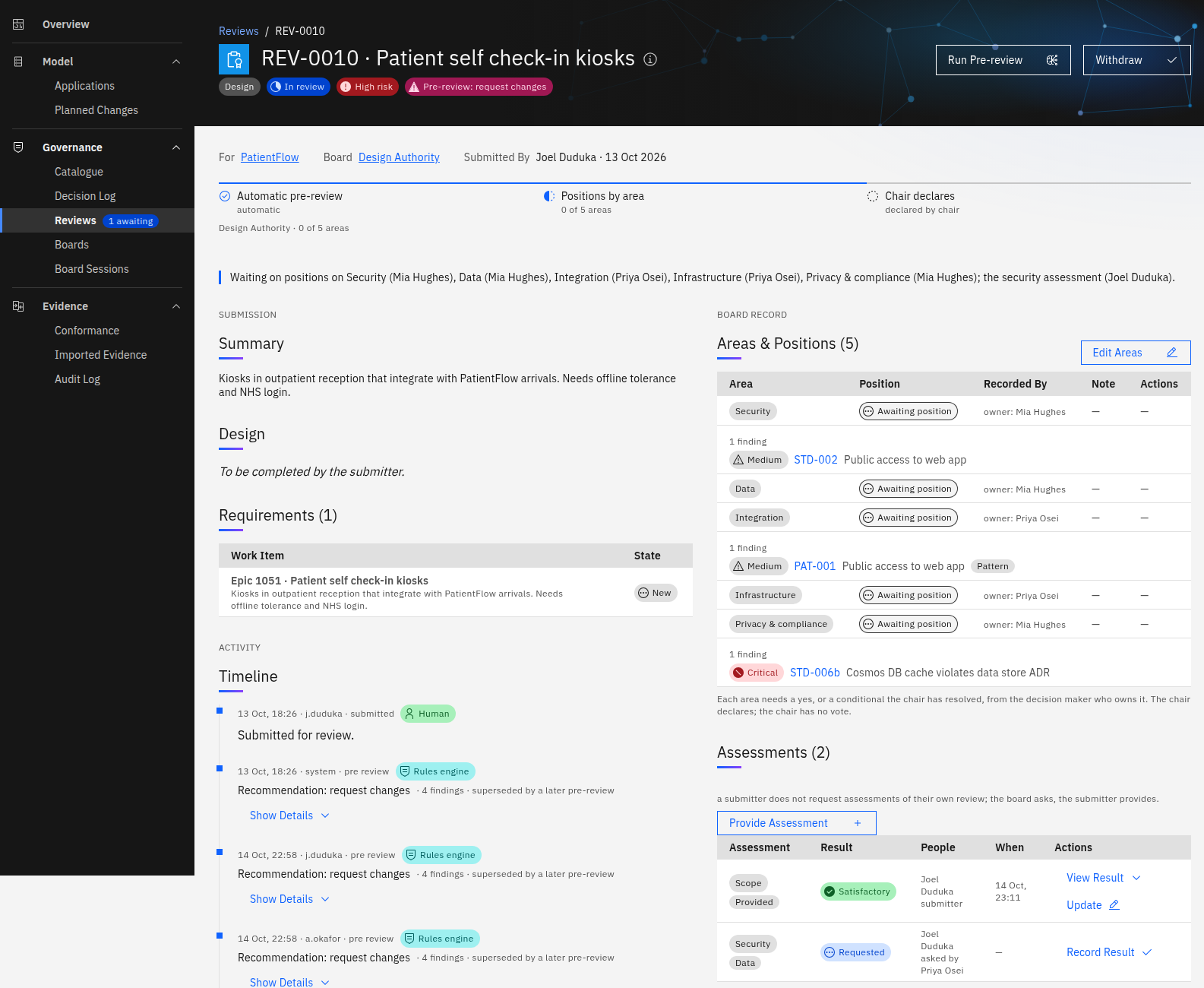Expand Show Details for 13 Oct pre-review
The width and height of the screenshot is (1204, 988).
289,815
